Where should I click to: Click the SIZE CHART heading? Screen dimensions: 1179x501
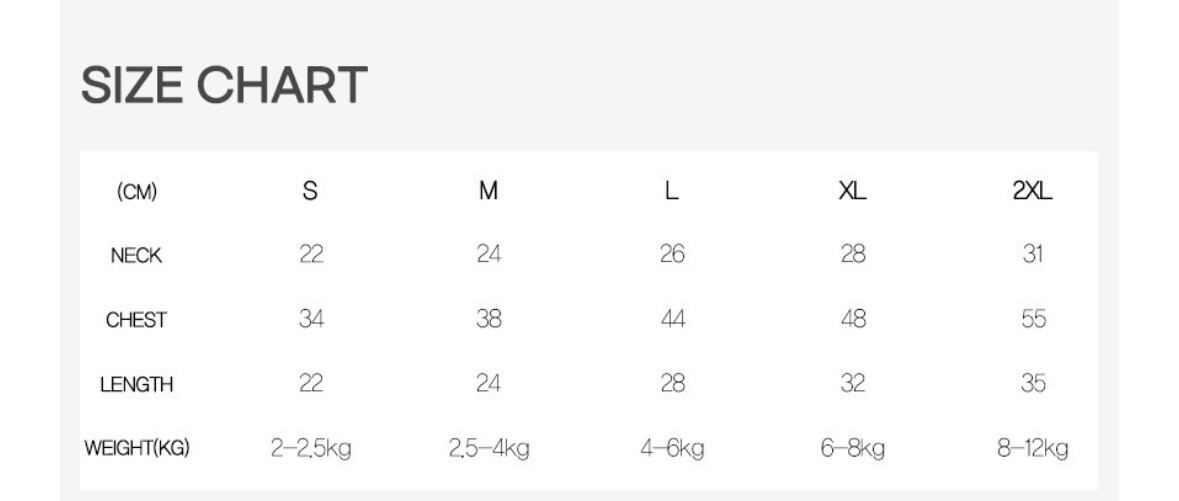(224, 85)
